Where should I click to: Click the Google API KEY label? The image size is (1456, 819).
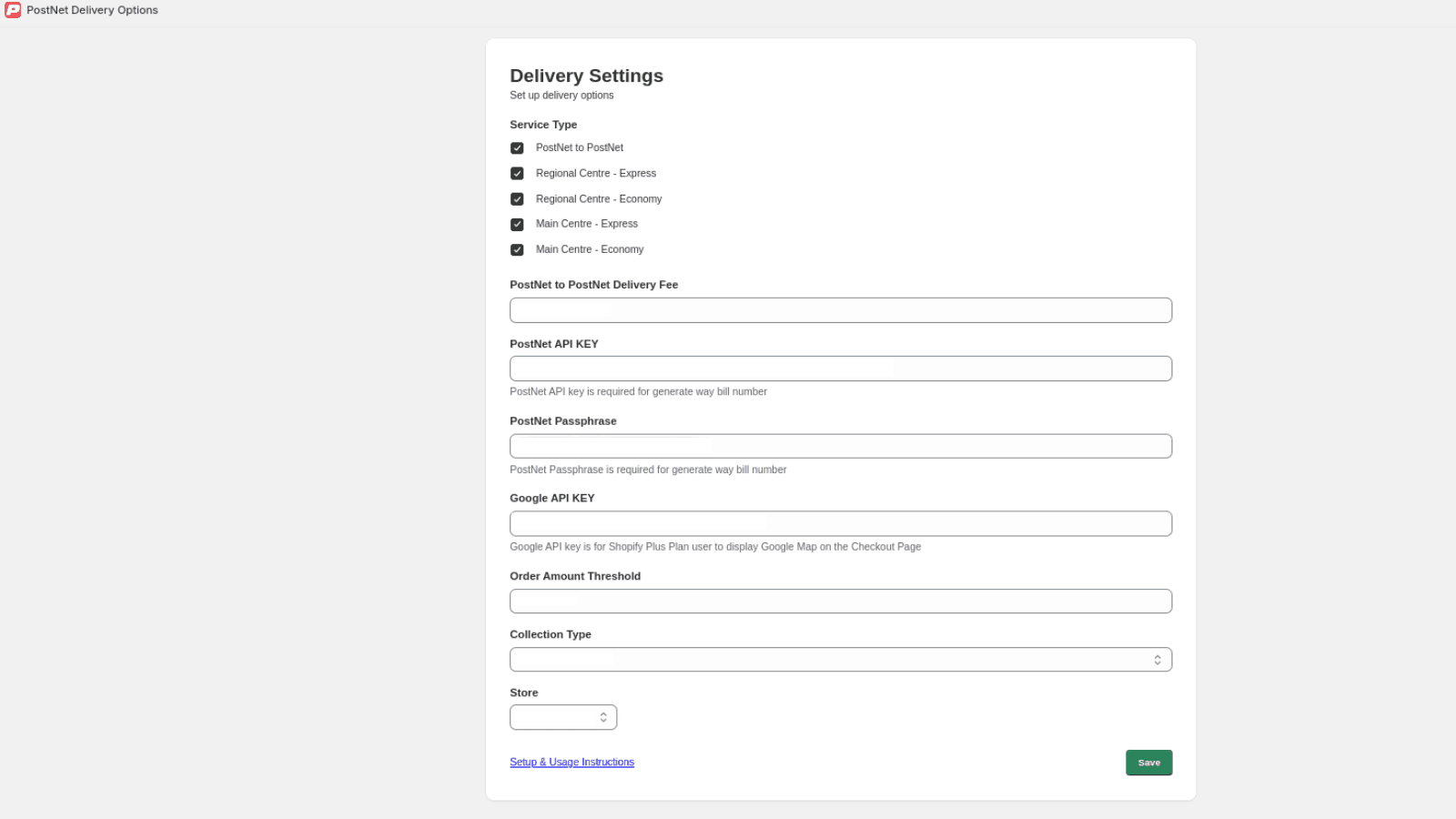[552, 498]
